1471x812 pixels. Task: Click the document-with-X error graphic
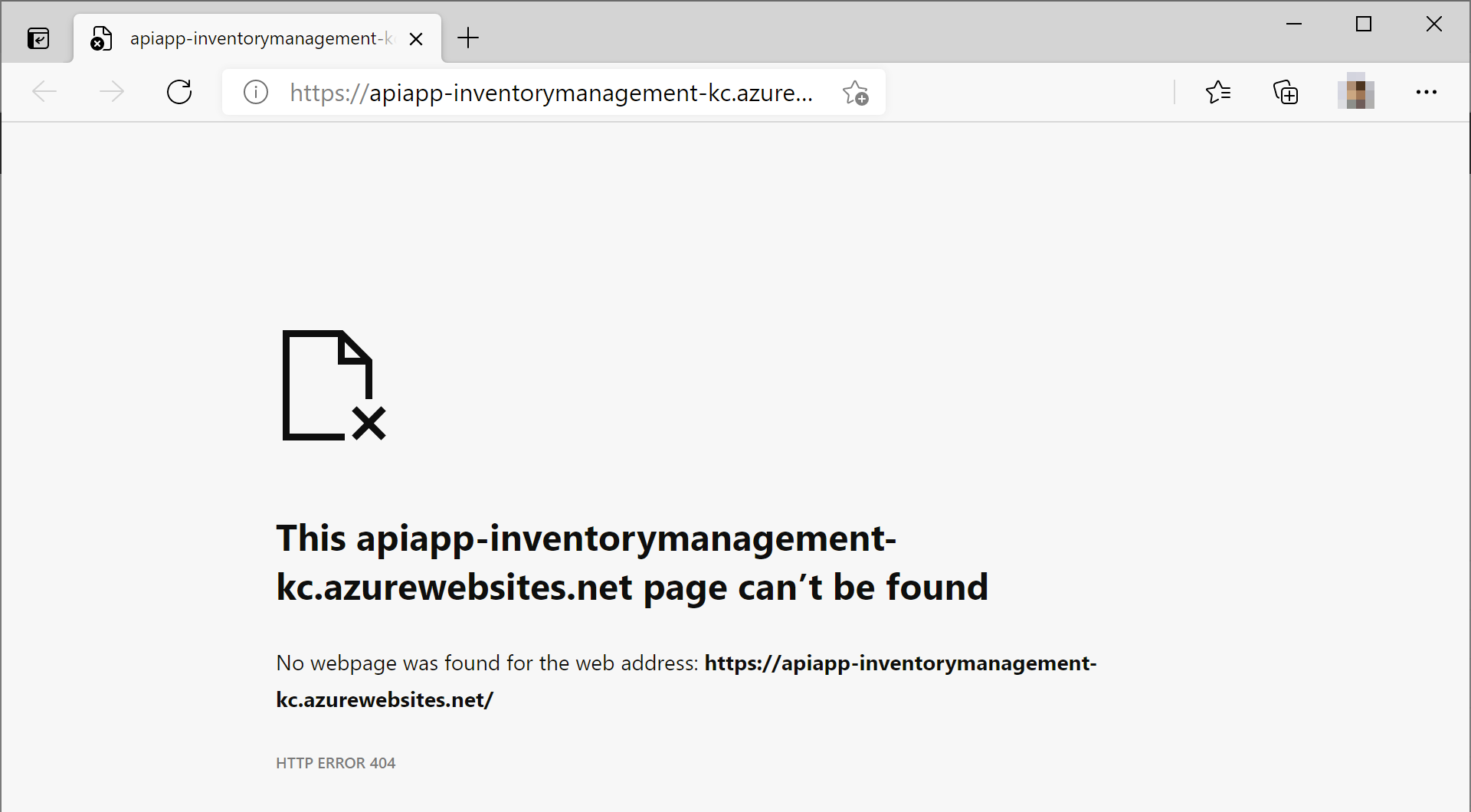click(x=333, y=385)
